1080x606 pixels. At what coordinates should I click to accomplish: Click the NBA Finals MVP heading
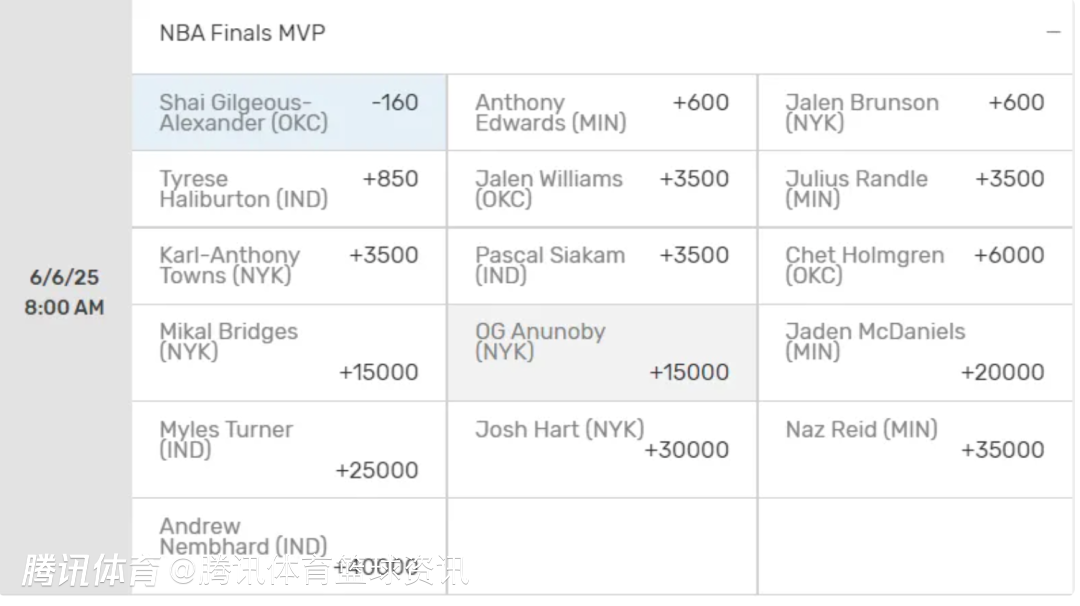point(242,33)
